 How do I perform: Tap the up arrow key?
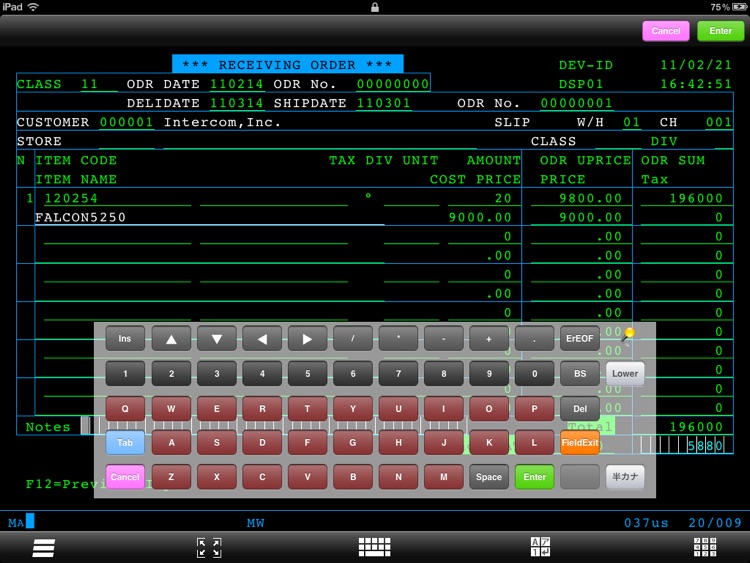(x=171, y=339)
